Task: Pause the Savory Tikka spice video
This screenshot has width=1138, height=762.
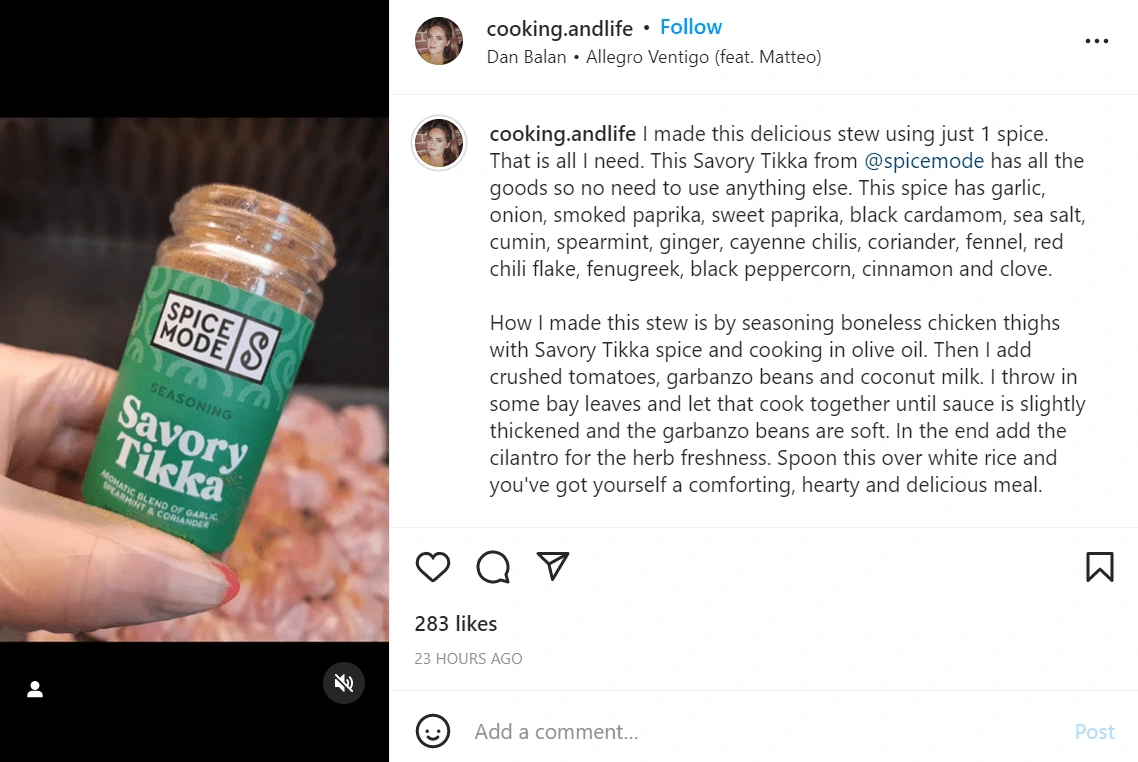Action: pyautogui.click(x=194, y=380)
